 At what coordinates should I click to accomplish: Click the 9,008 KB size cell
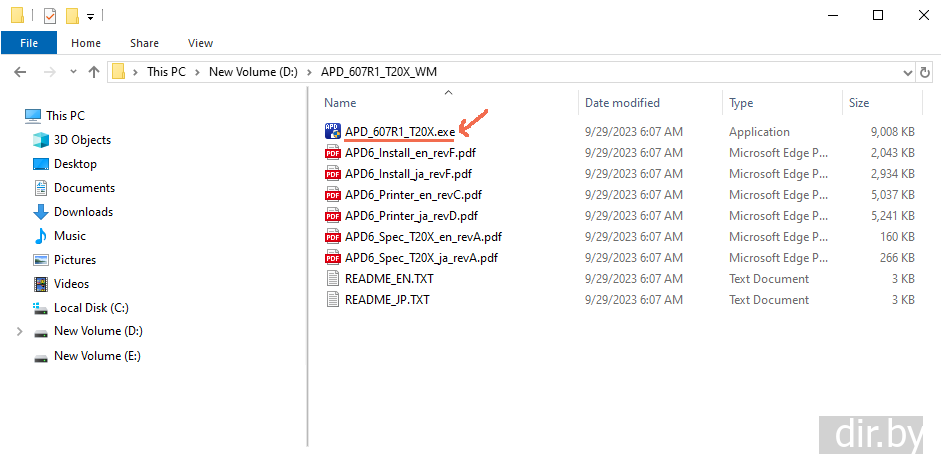point(892,131)
